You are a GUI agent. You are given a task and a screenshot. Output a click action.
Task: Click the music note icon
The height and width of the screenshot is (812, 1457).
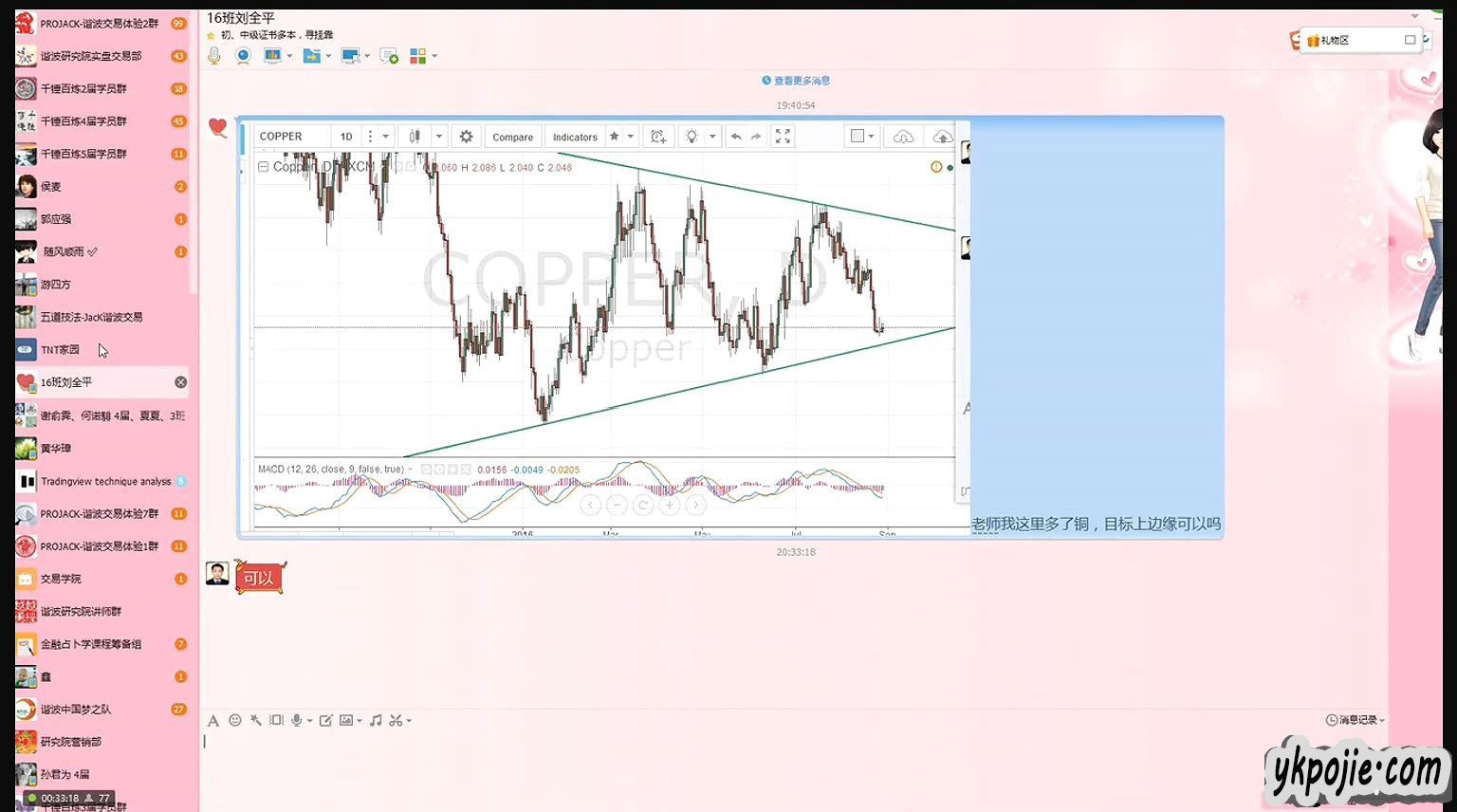pyautogui.click(x=376, y=721)
